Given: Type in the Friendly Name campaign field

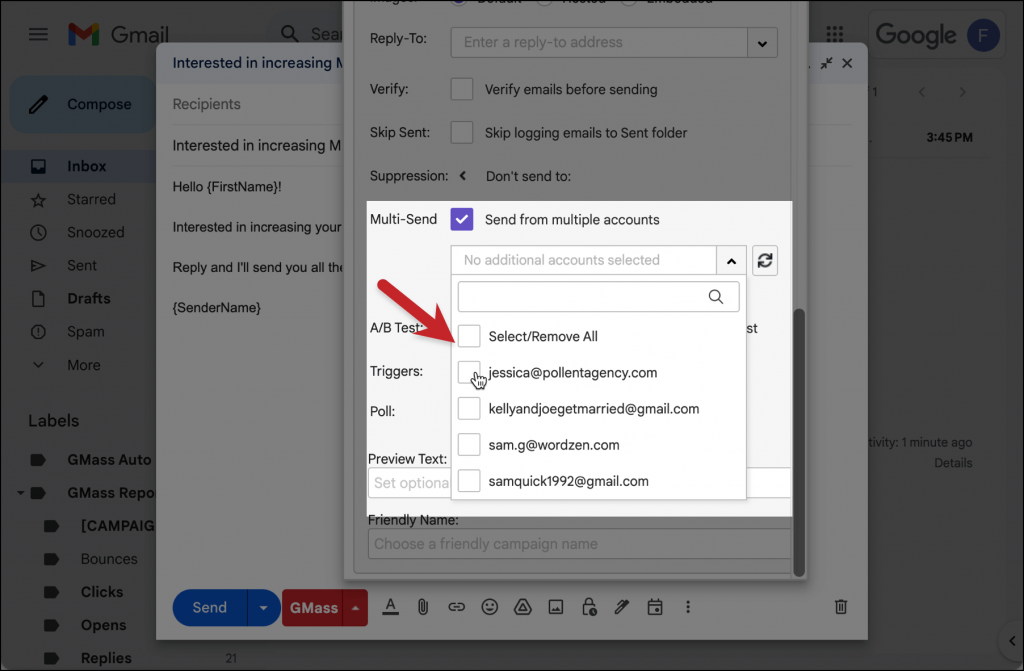Looking at the screenshot, I should pos(579,544).
